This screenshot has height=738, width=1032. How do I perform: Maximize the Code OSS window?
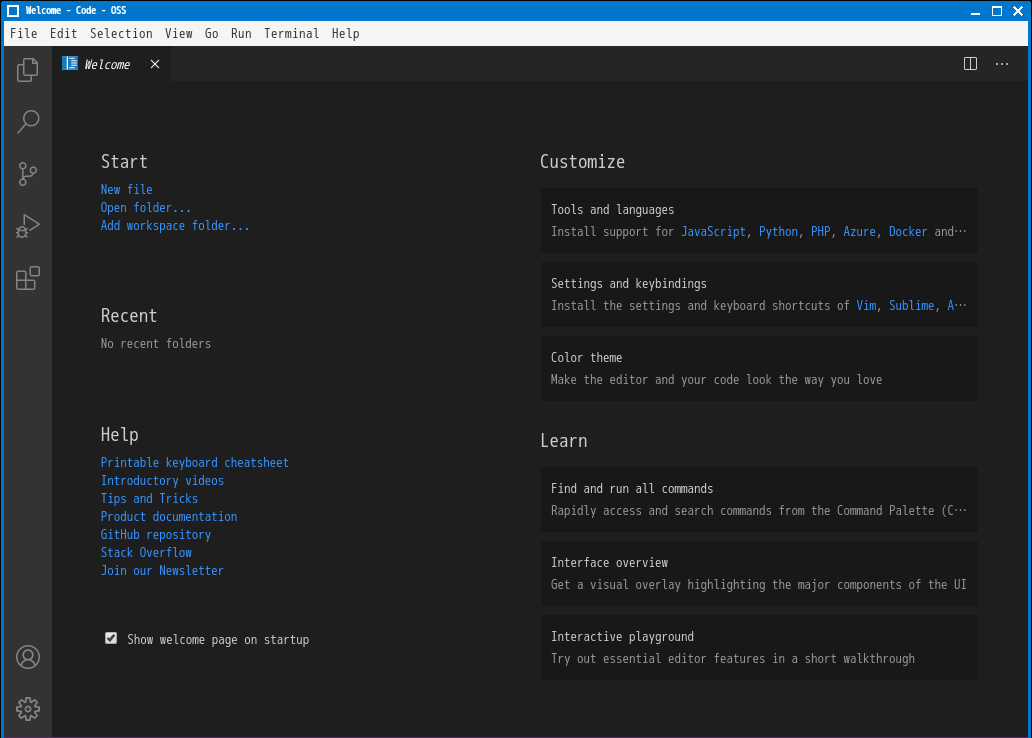[997, 11]
